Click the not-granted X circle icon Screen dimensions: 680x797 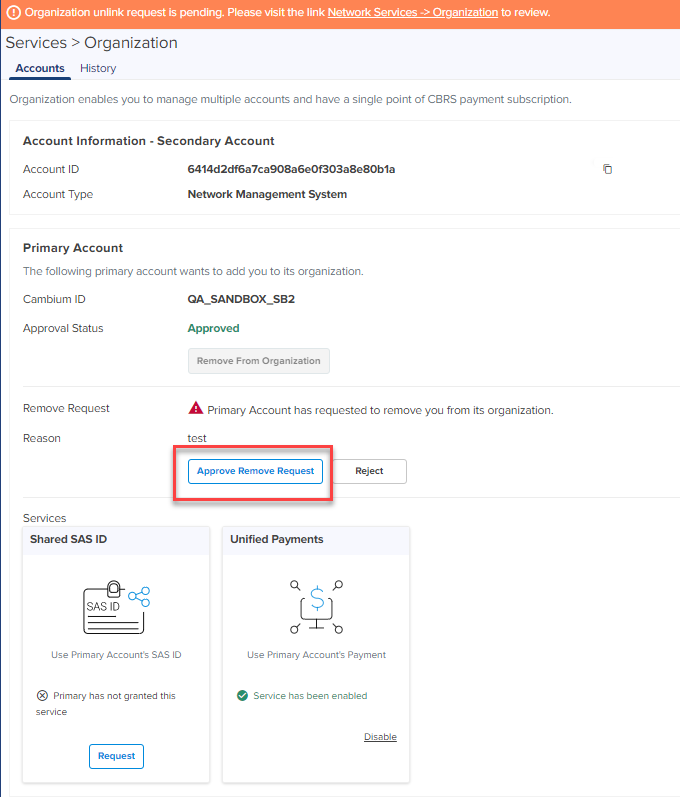click(42, 696)
